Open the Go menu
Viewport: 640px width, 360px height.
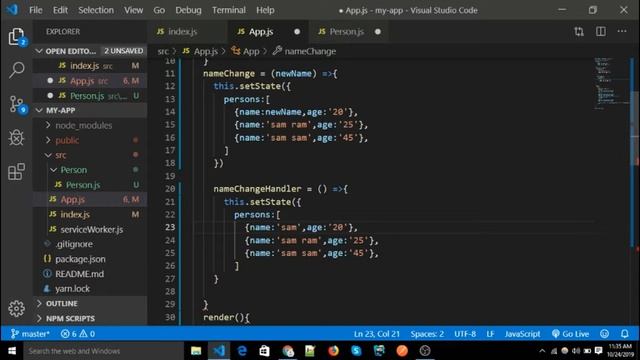(x=159, y=10)
